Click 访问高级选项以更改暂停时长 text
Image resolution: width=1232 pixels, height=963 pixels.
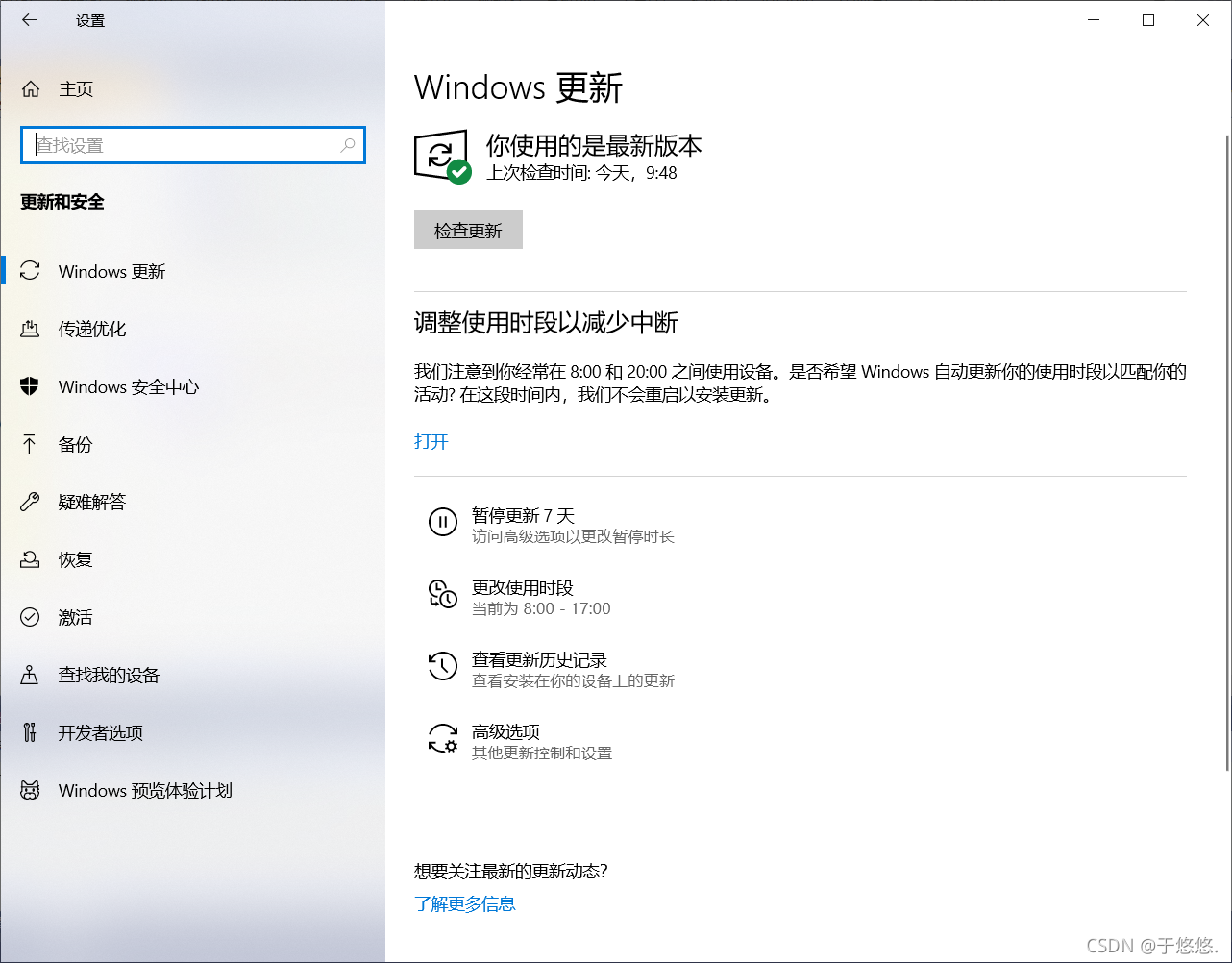573,536
